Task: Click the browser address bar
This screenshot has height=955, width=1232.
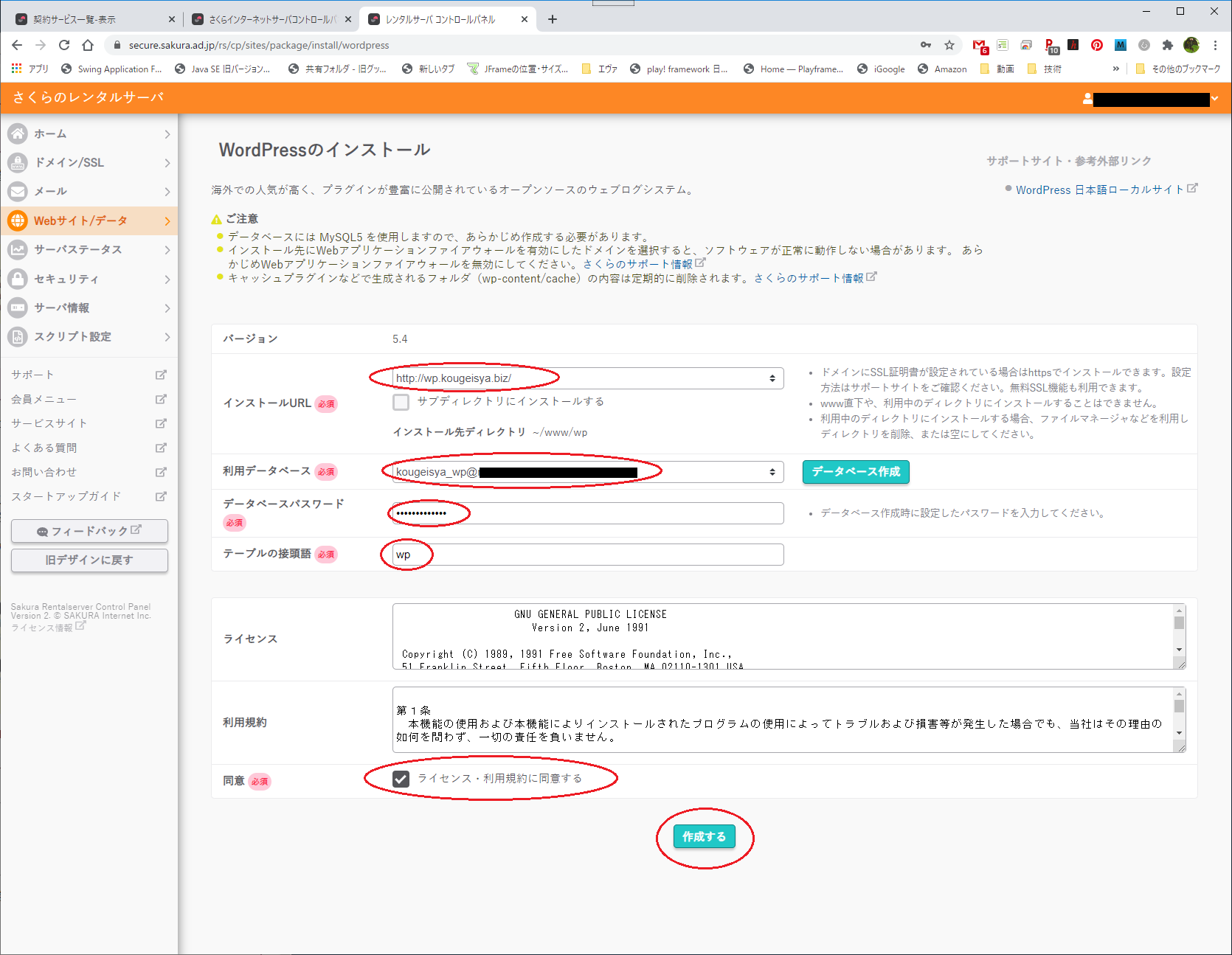Action: [516, 45]
